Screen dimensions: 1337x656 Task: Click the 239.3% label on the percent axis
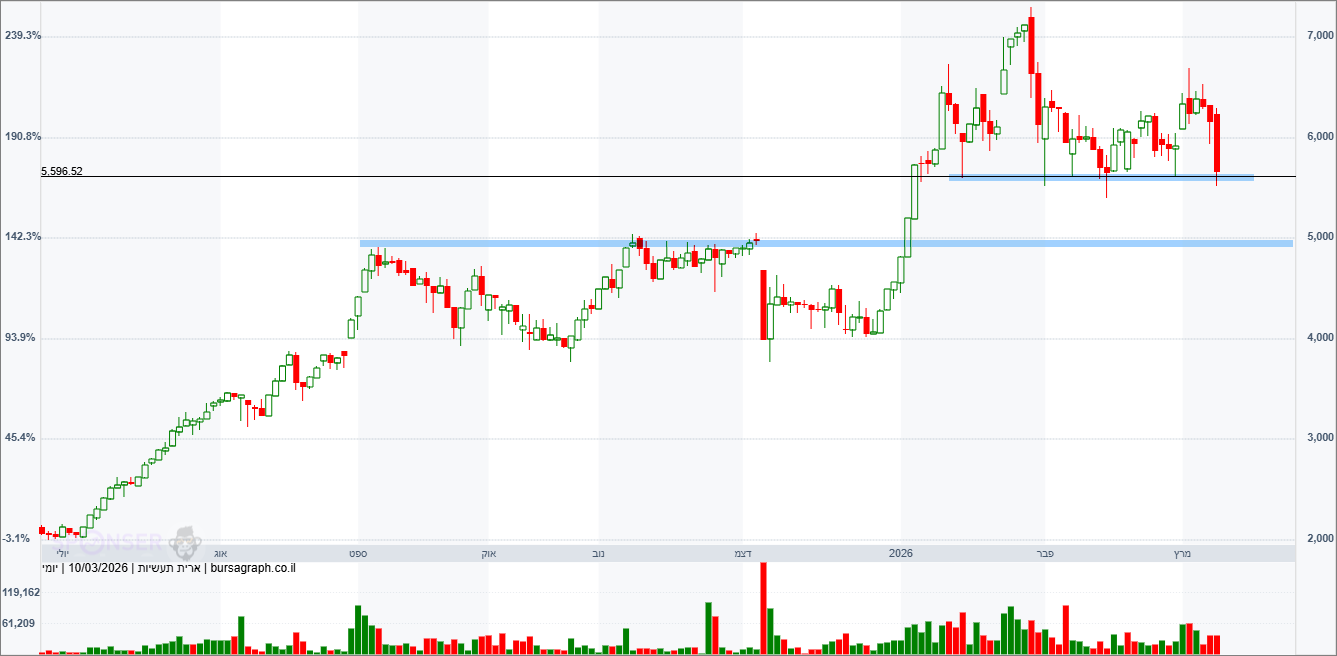[23, 36]
